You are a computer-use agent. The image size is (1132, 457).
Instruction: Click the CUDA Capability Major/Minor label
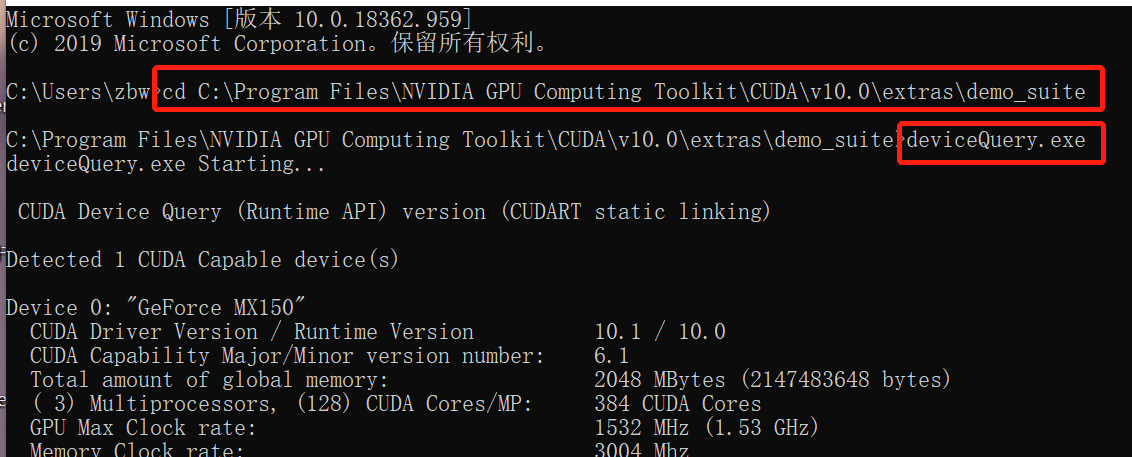287,356
